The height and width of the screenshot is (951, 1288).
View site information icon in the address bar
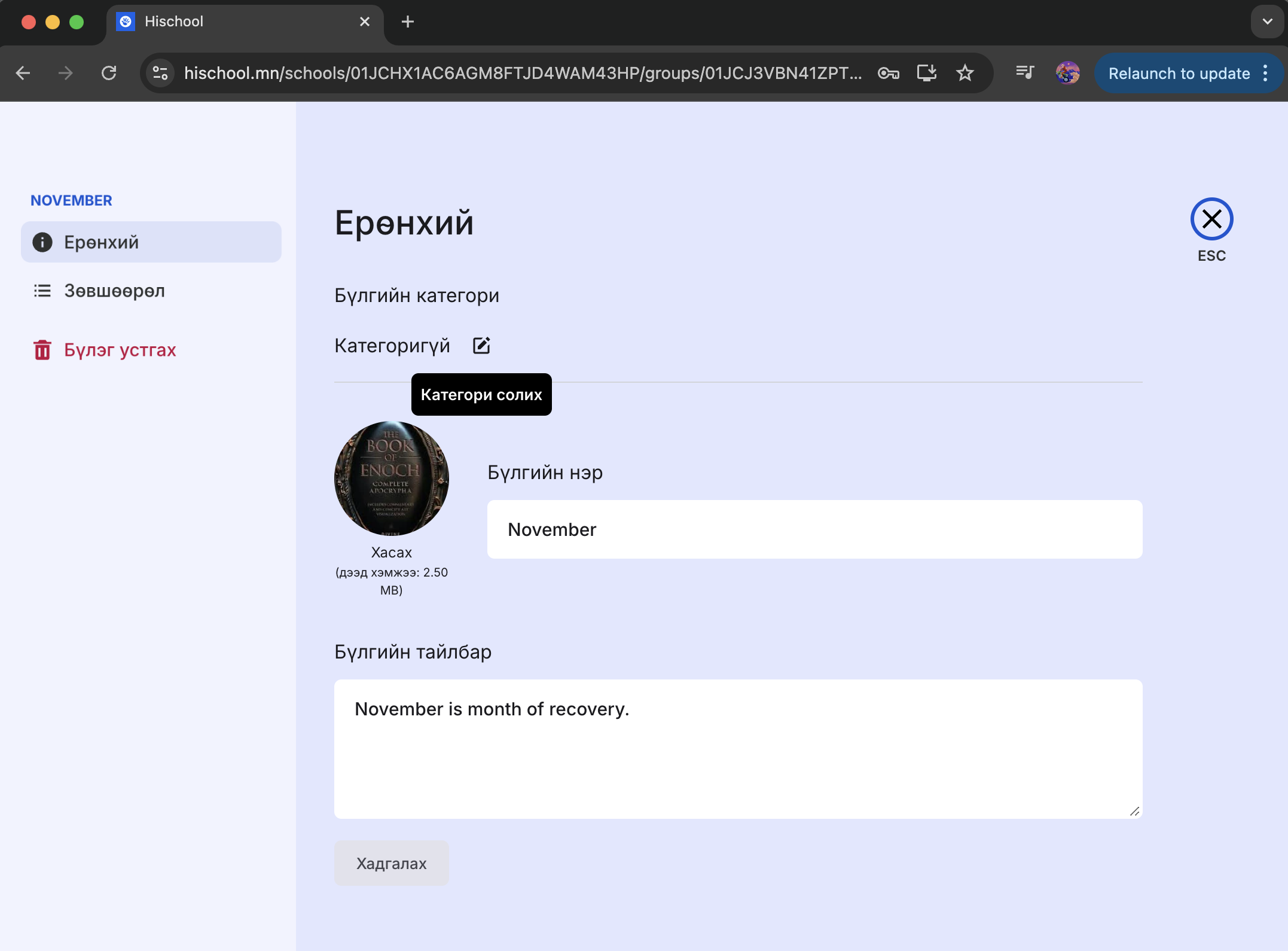click(160, 74)
